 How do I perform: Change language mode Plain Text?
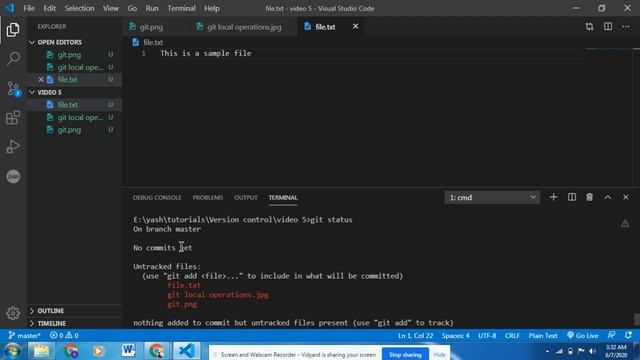[543, 336]
